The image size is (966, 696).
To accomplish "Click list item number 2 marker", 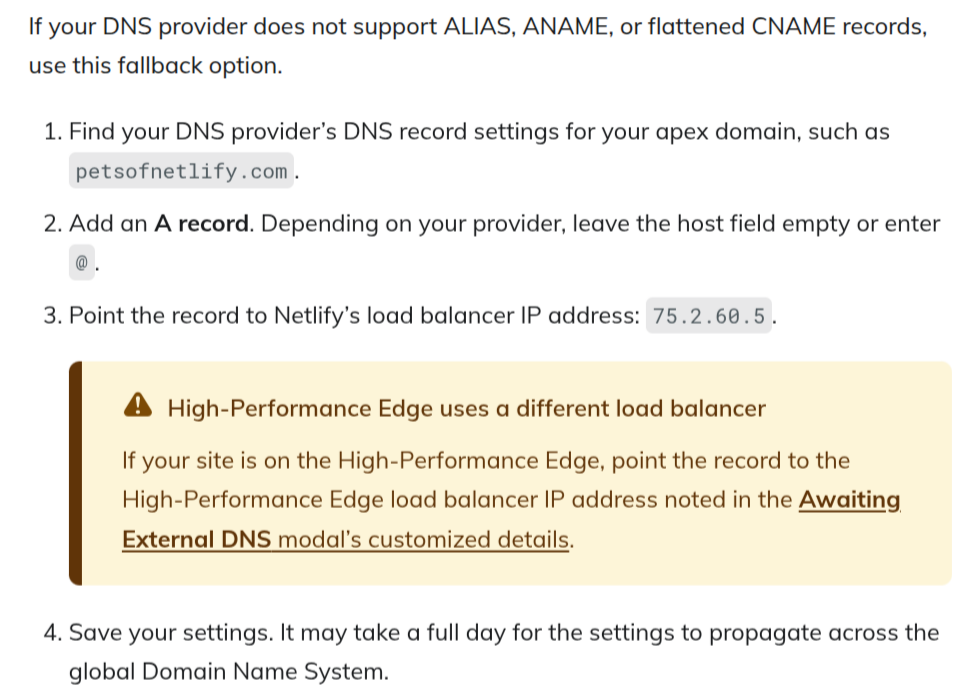I will (53, 223).
